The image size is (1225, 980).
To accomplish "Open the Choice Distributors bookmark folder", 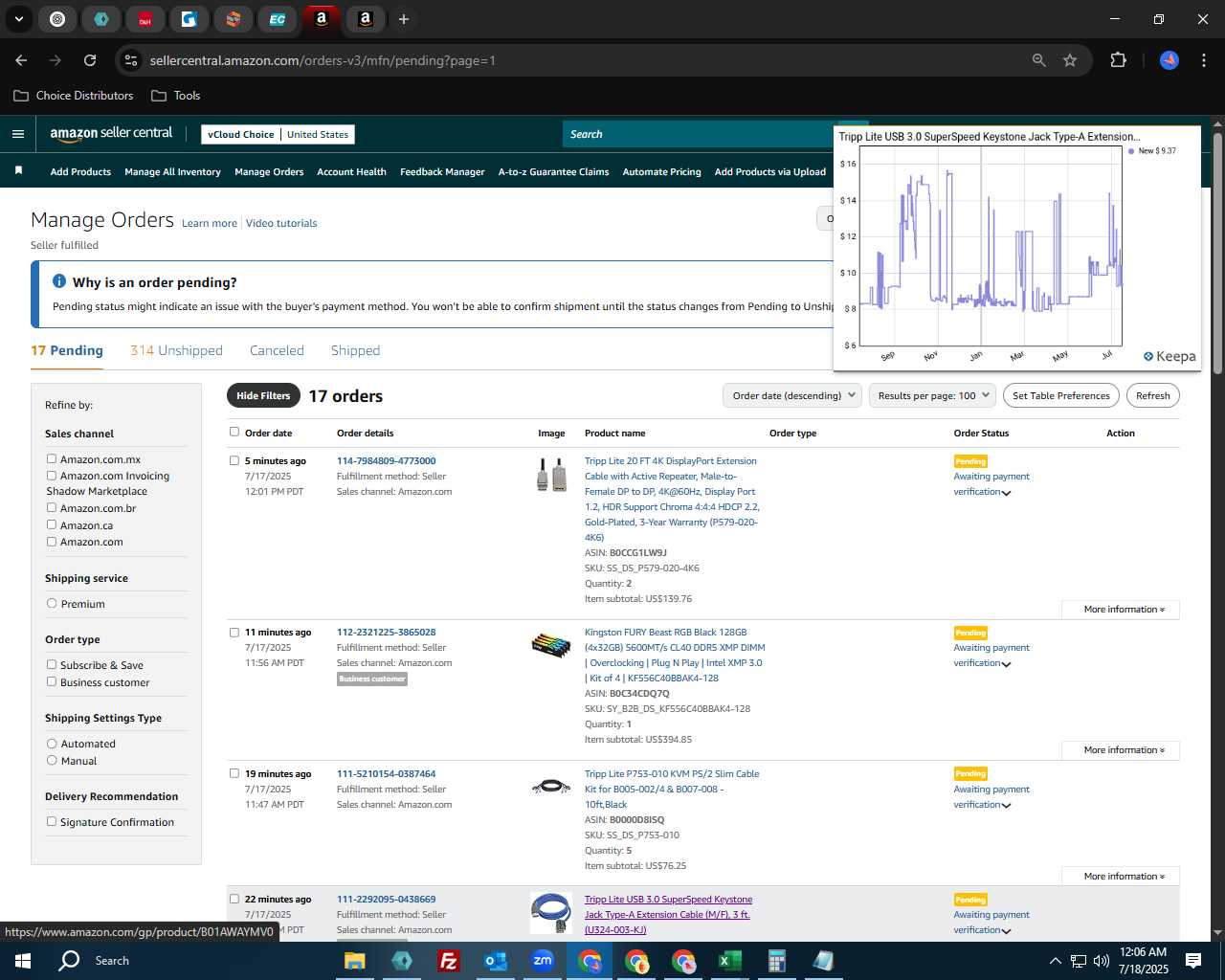I will click(x=74, y=96).
